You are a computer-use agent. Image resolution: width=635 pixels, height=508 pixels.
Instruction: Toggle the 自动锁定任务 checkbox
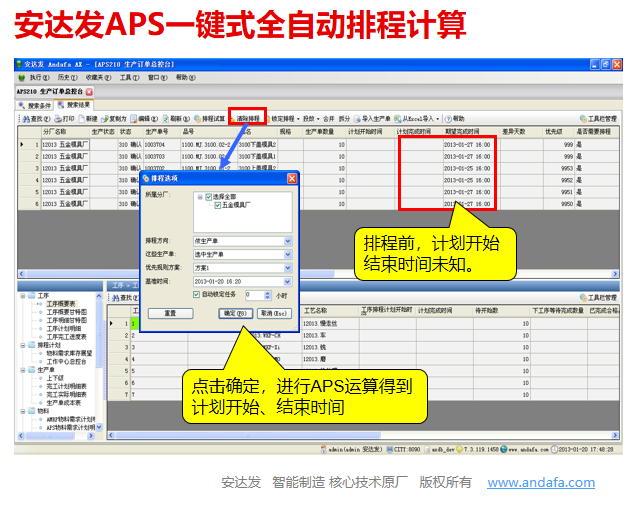pyautogui.click(x=197, y=295)
